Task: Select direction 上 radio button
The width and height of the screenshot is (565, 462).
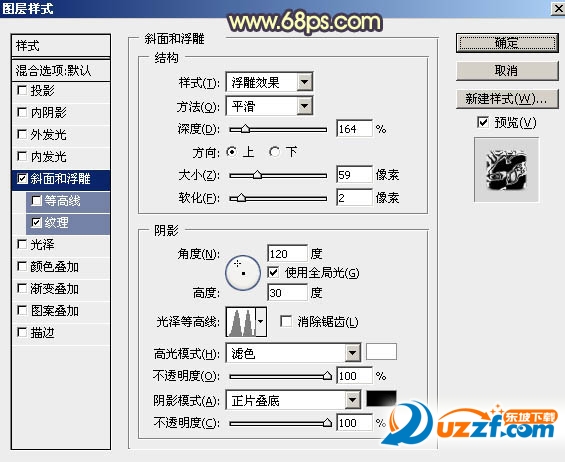Action: pos(232,152)
